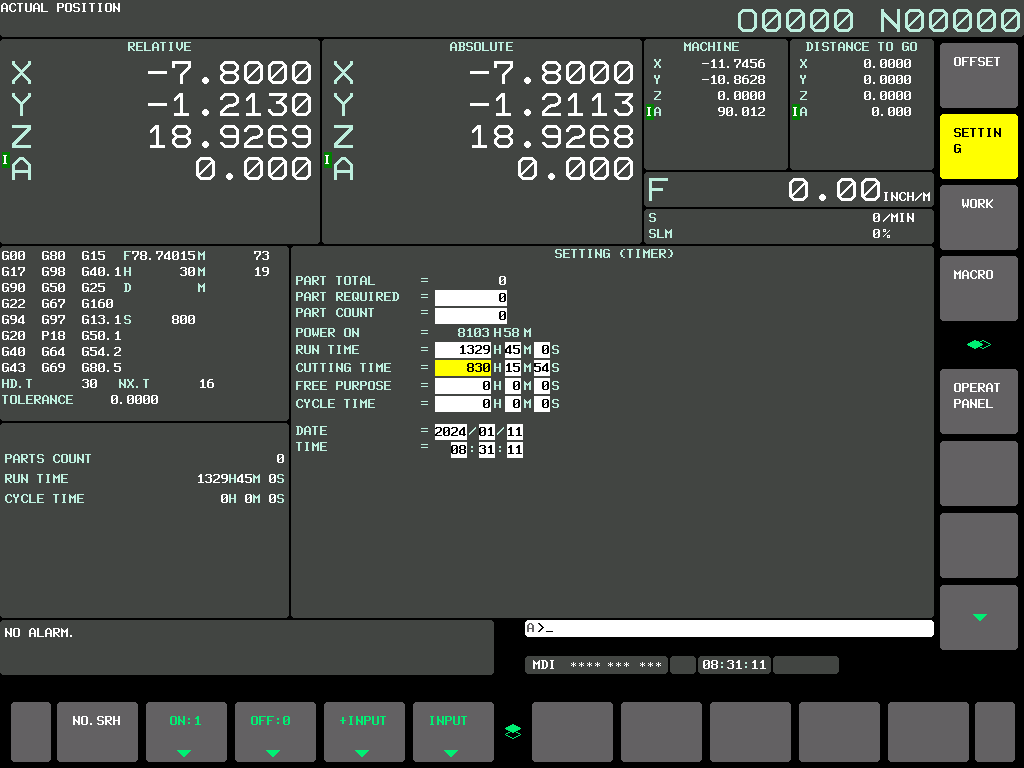The height and width of the screenshot is (768, 1024).
Task: Switch to the OFFSET screen
Action: click(x=978, y=75)
